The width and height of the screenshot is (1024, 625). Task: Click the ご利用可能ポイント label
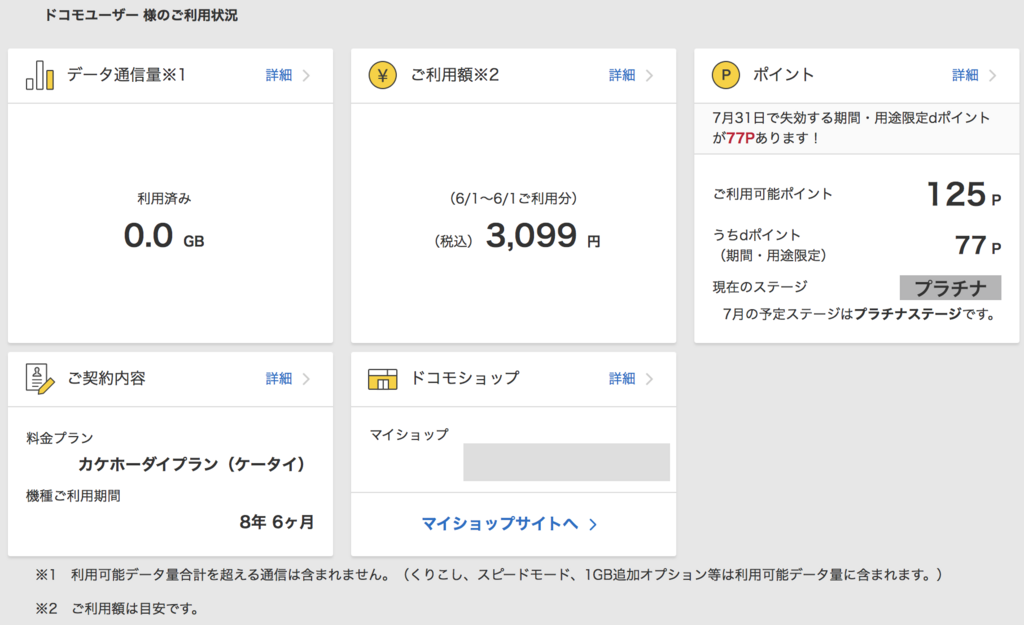click(x=773, y=194)
